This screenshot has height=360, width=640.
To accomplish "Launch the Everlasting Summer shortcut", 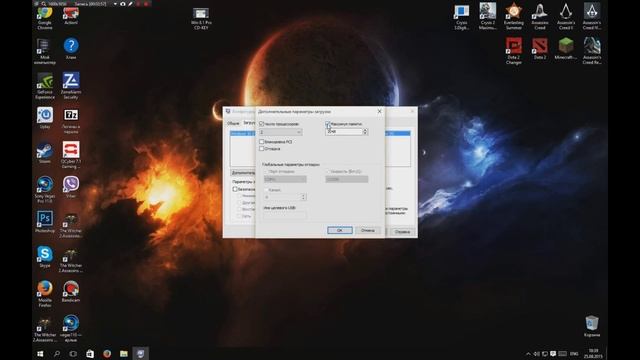I will pyautogui.click(x=513, y=16).
